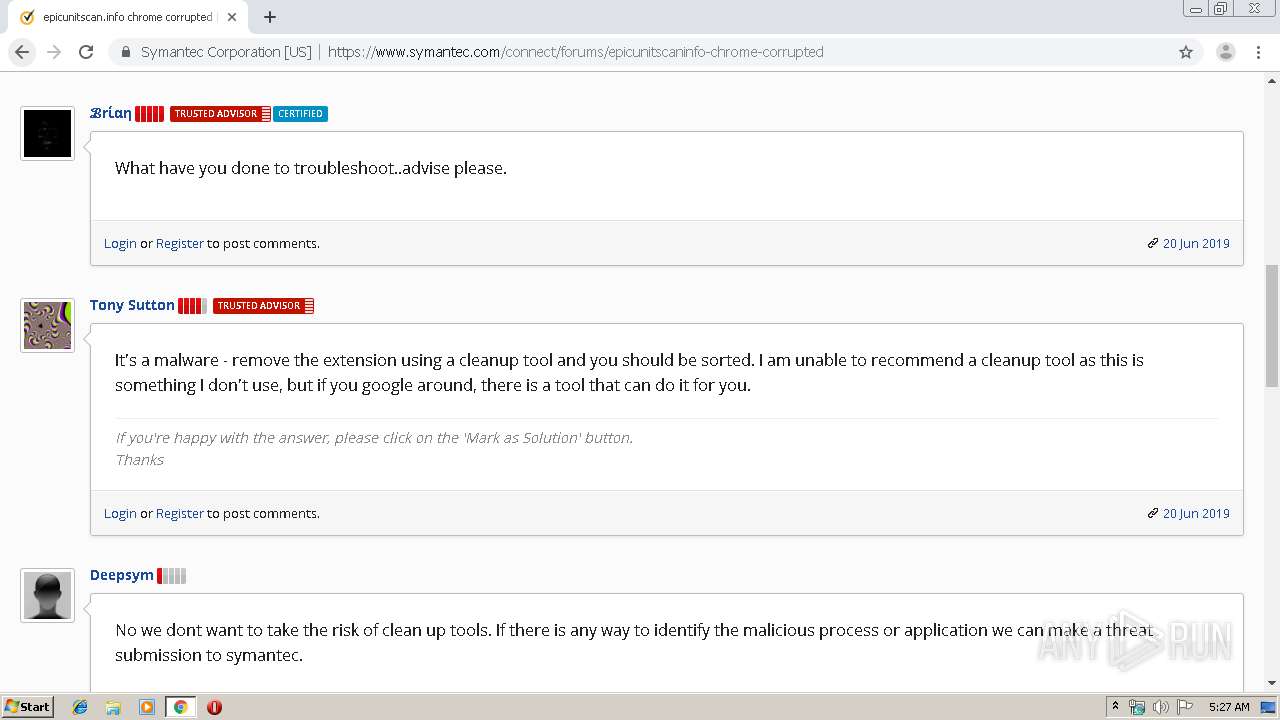
Task: Open Windows Explorer from the taskbar
Action: pos(113,707)
